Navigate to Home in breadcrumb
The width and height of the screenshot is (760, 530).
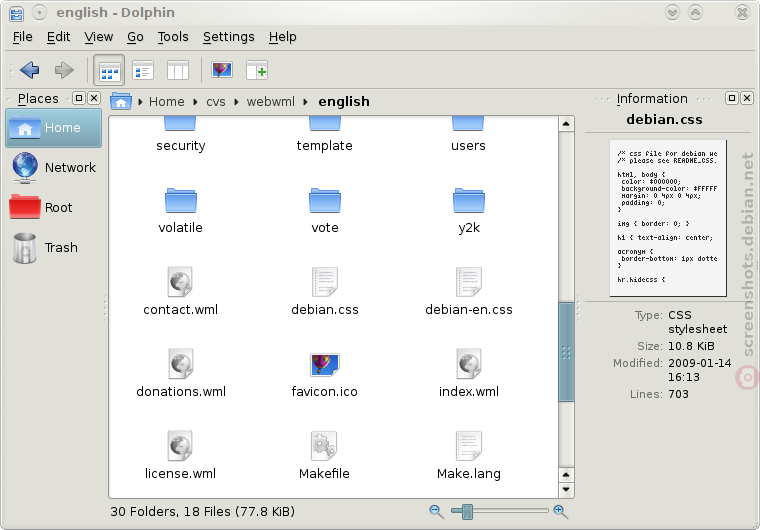pos(167,102)
